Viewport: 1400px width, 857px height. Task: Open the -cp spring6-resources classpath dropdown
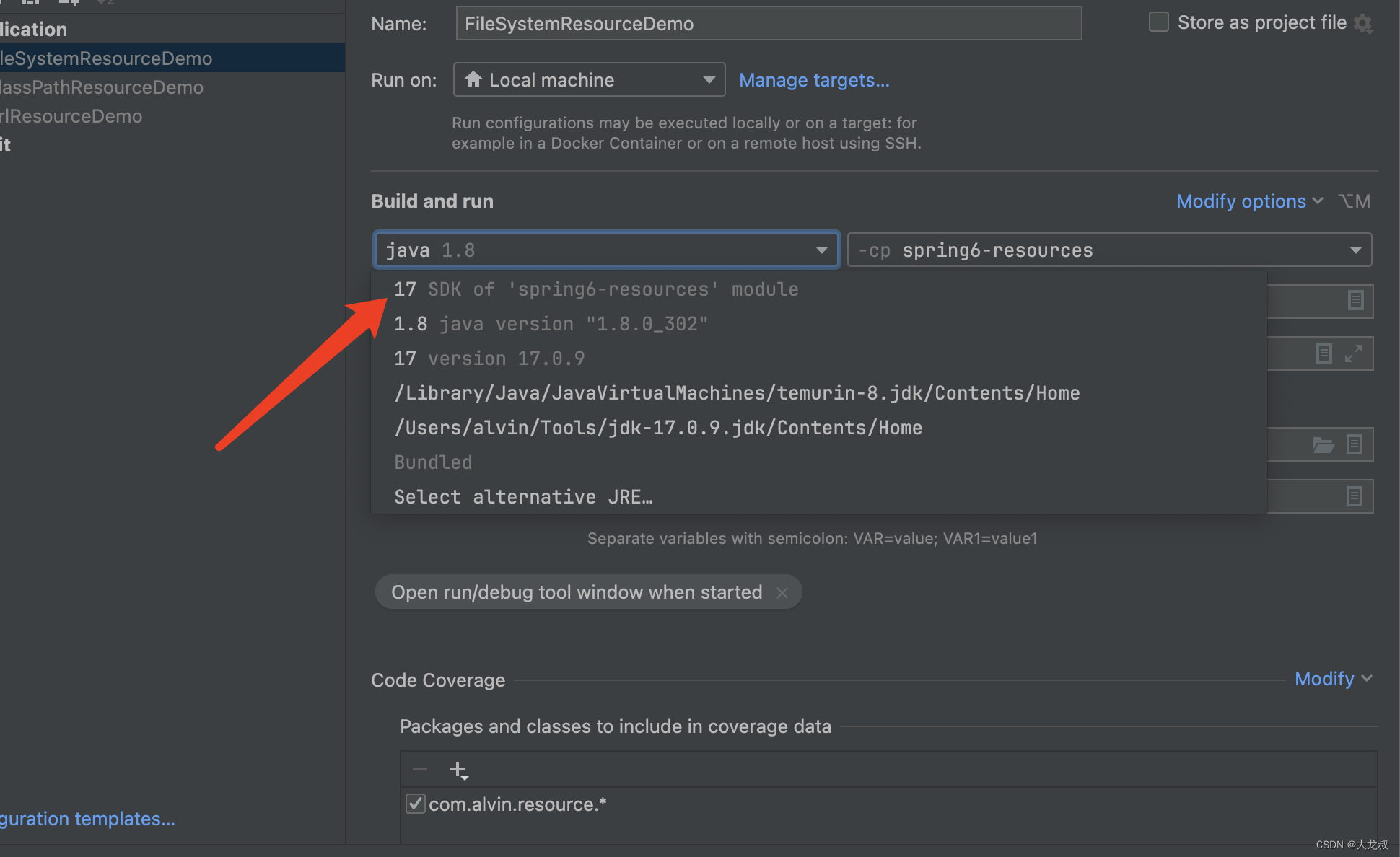tap(1355, 250)
